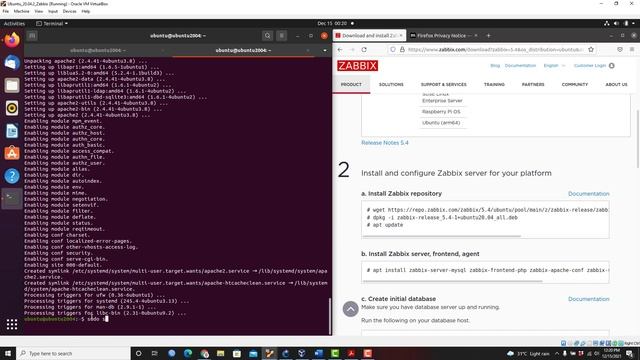Click the Windows 'Type here to search' box
The width and height of the screenshot is (640, 360).
pos(73,353)
